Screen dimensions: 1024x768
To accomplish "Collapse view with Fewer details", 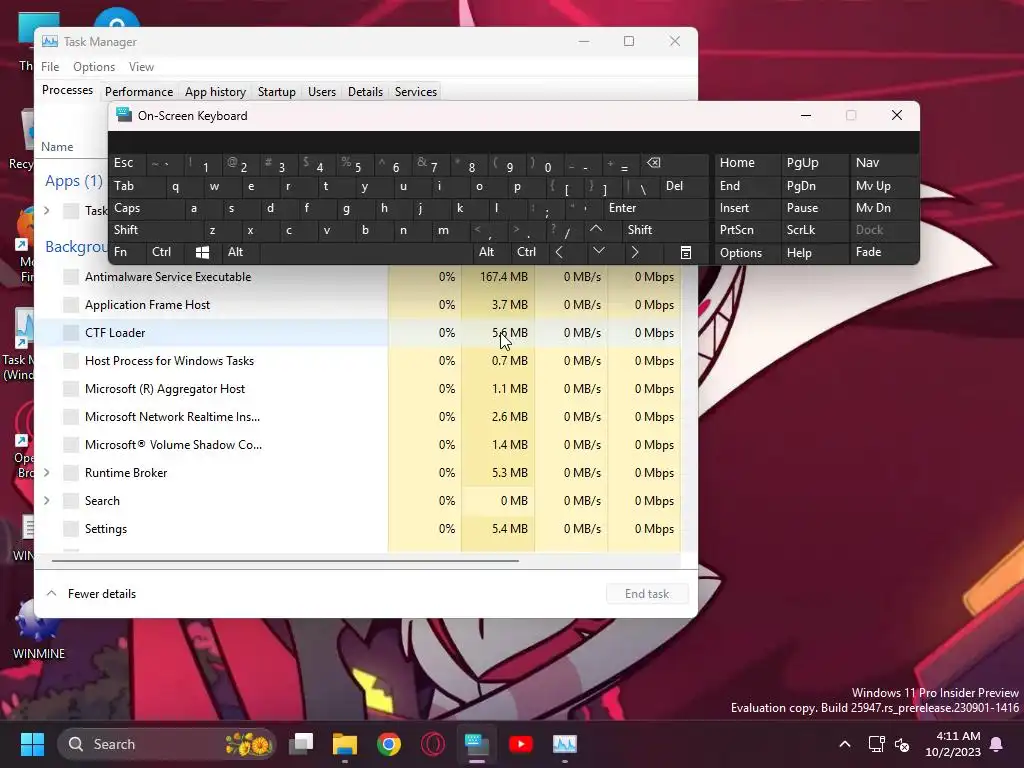I will click(91, 594).
